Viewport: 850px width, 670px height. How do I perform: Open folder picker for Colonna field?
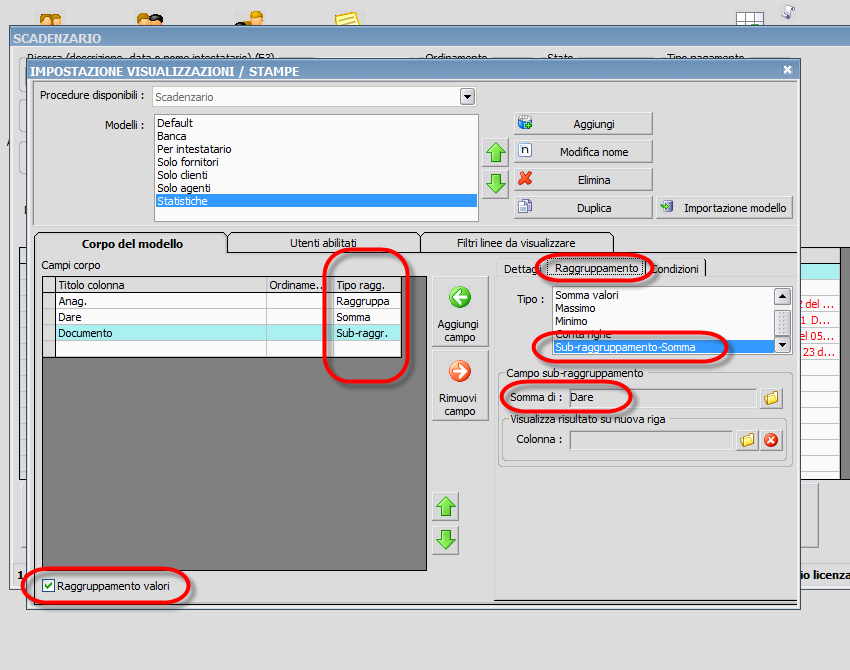(747, 440)
